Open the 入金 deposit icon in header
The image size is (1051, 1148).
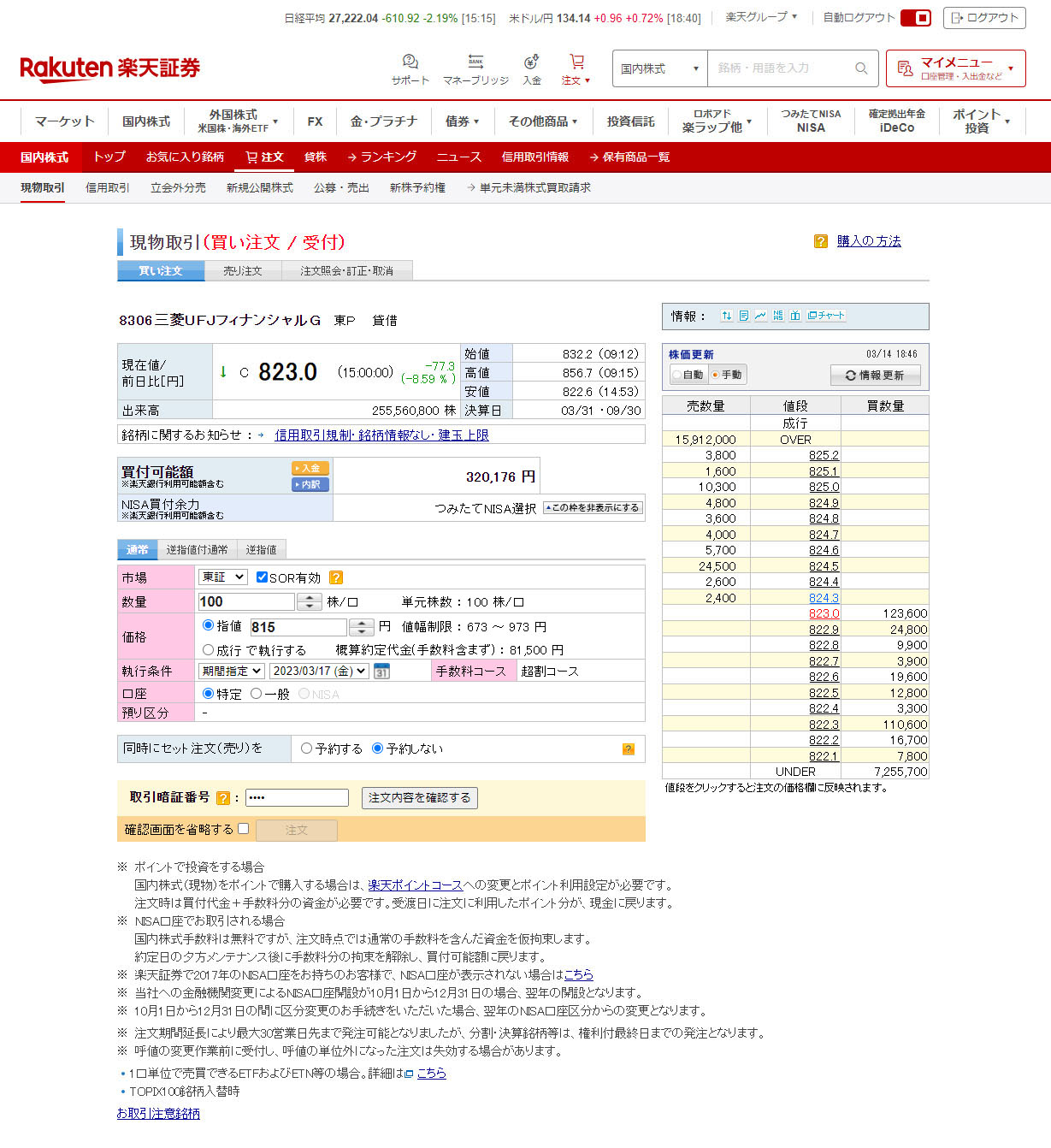click(x=531, y=62)
